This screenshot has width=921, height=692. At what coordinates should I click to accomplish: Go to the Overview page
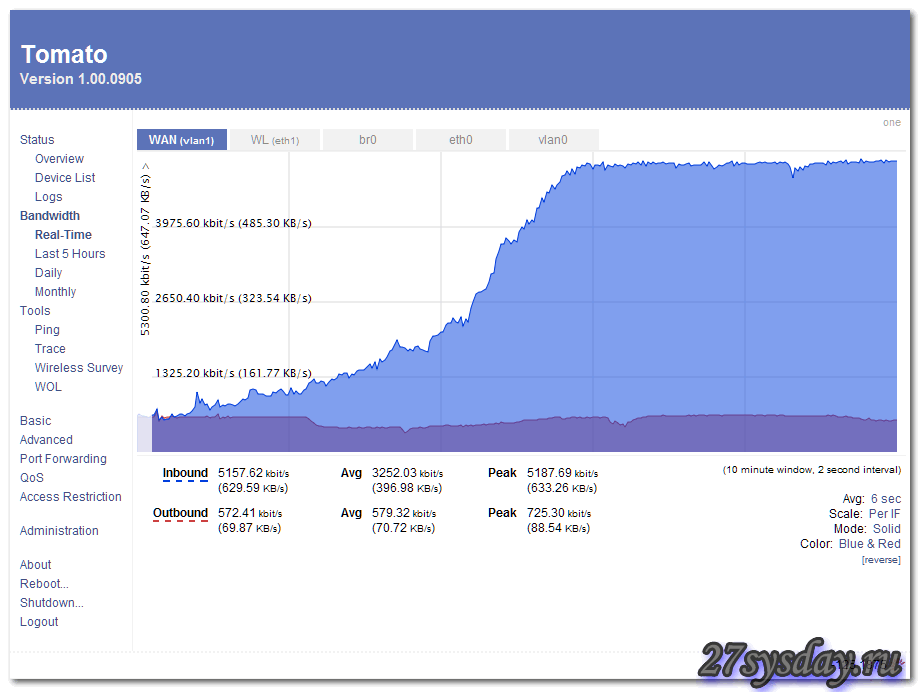pyautogui.click(x=59, y=159)
